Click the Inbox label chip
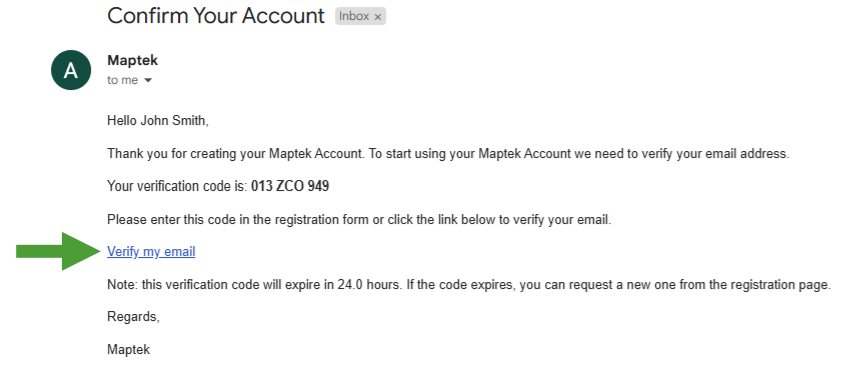 coord(360,16)
